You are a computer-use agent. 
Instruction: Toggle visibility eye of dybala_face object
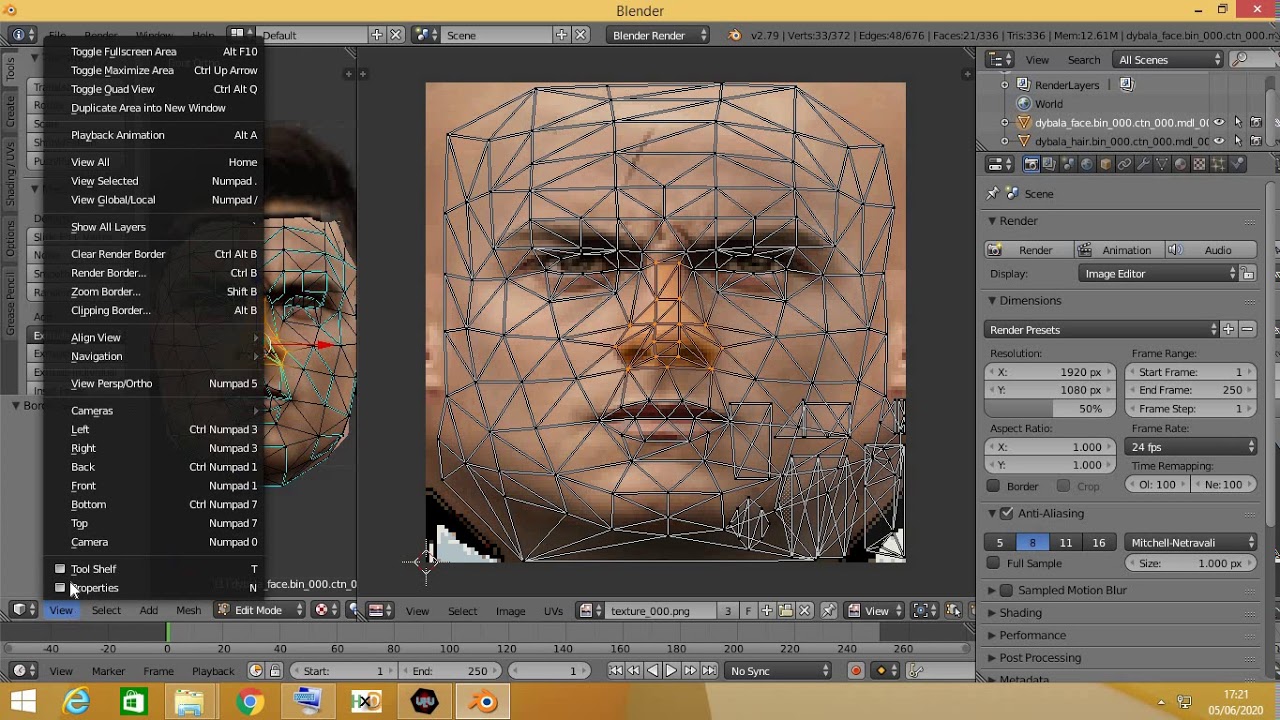1219,123
